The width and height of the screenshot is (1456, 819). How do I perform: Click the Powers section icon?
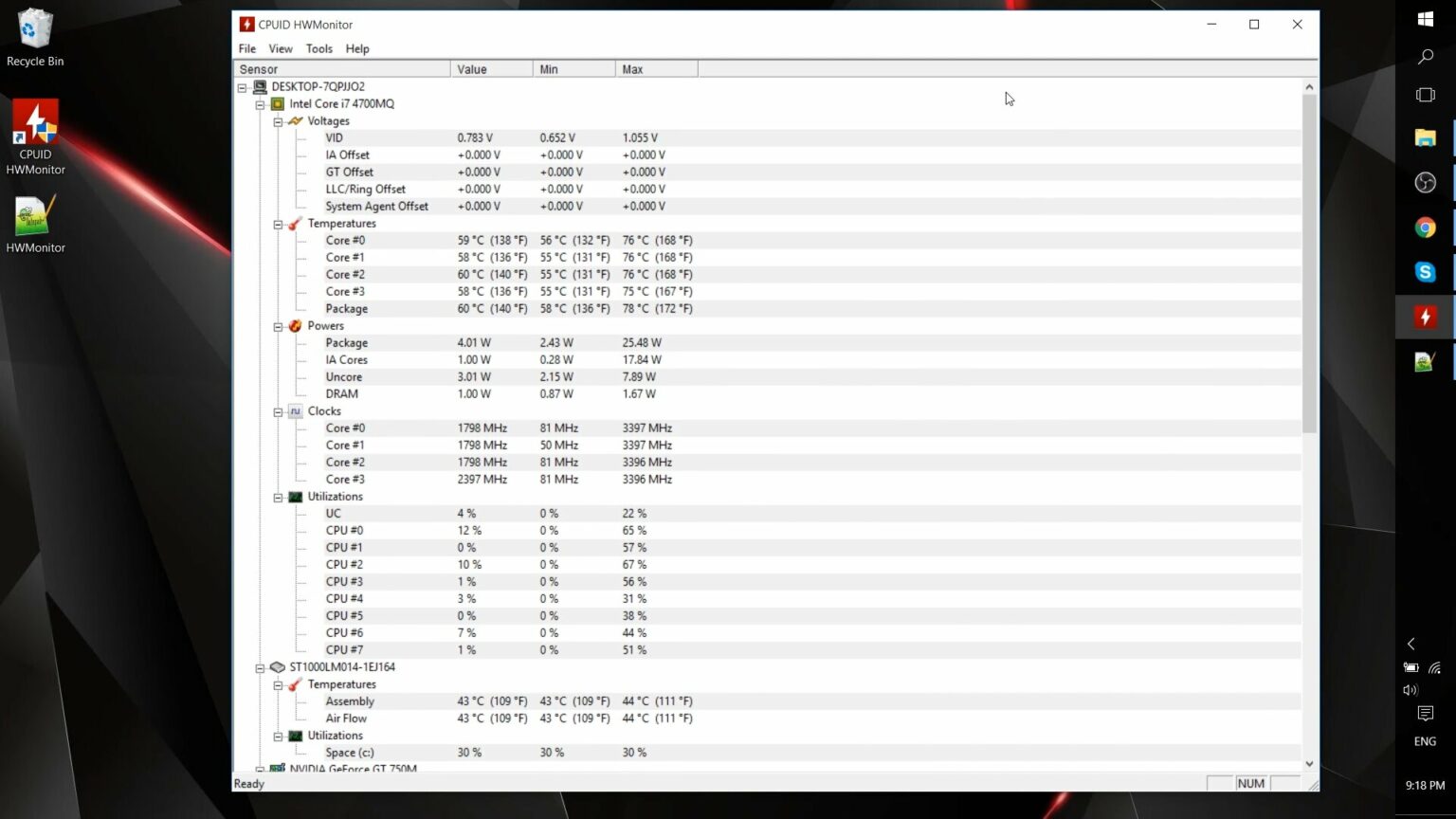point(295,325)
